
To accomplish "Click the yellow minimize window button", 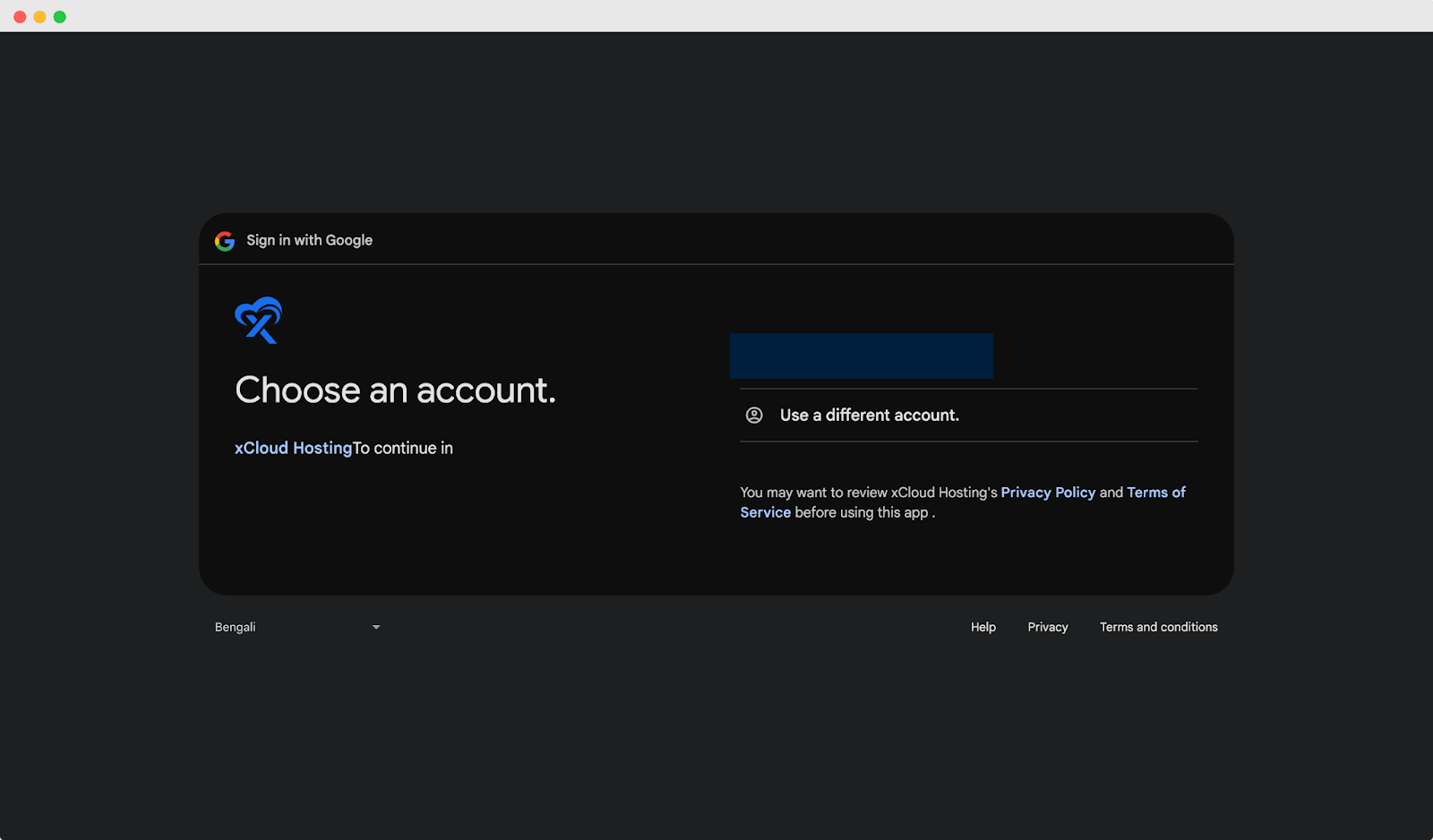I will tap(39, 15).
